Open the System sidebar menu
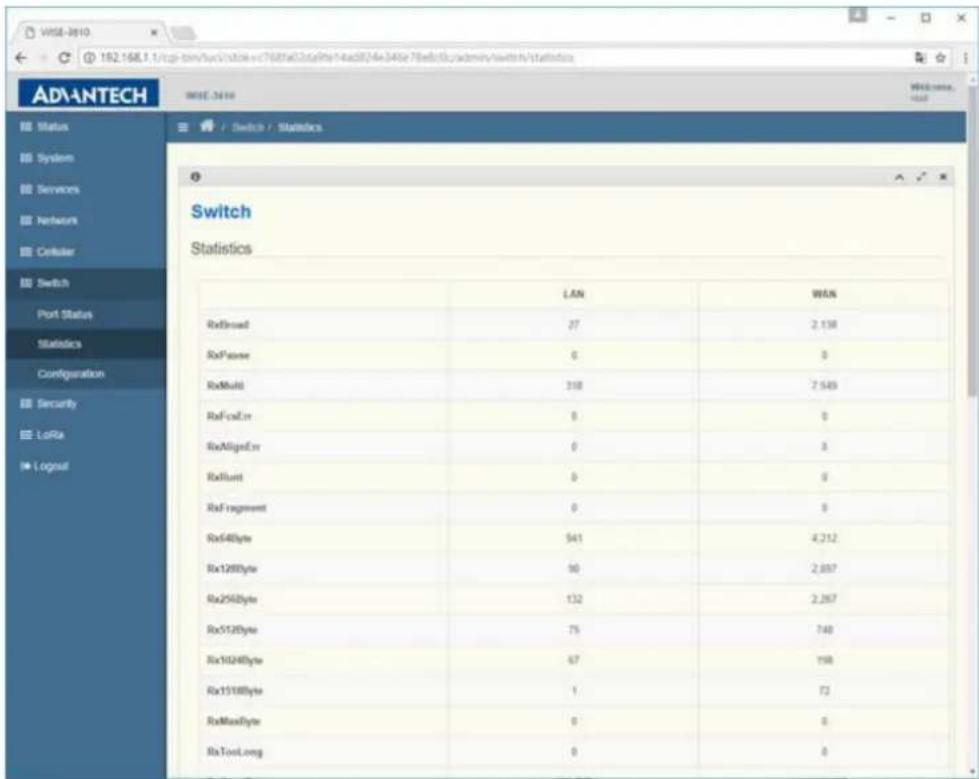This screenshot has height=779, width=979. pos(47,159)
